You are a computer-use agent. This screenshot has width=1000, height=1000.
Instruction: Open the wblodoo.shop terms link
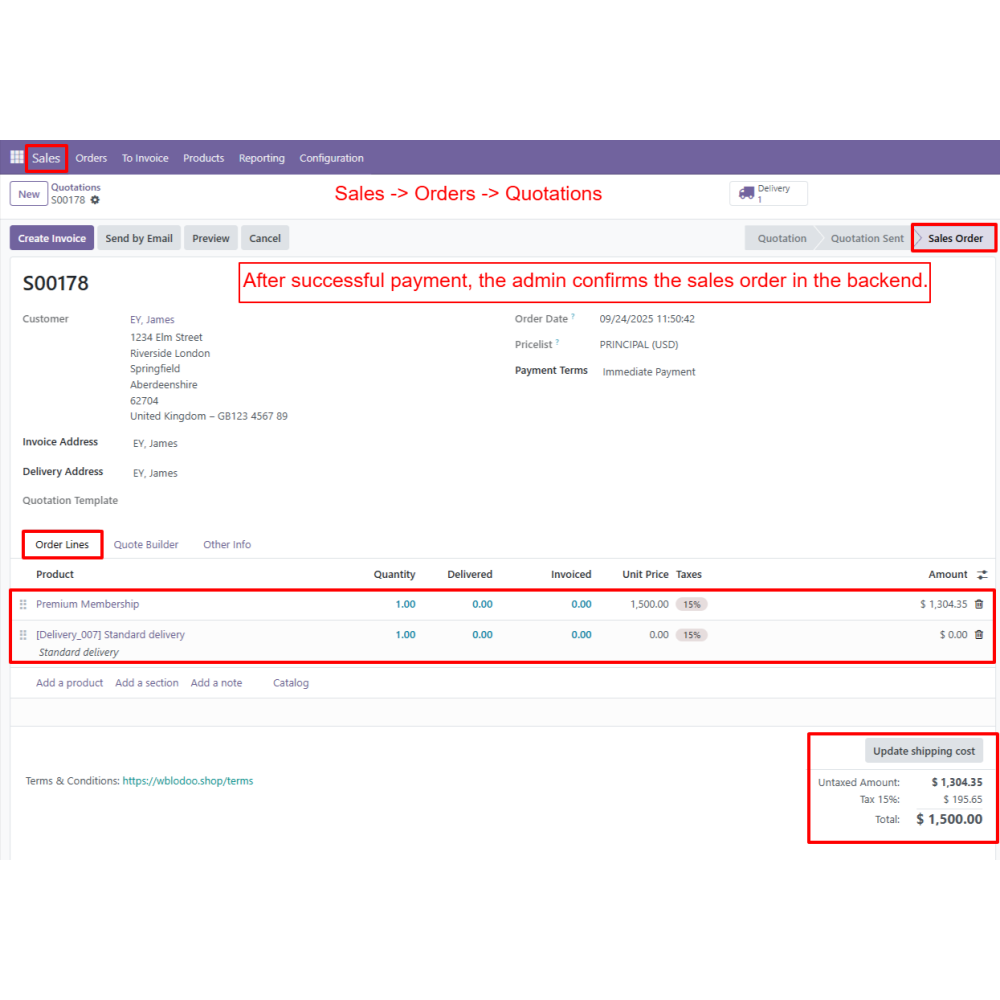(x=188, y=781)
